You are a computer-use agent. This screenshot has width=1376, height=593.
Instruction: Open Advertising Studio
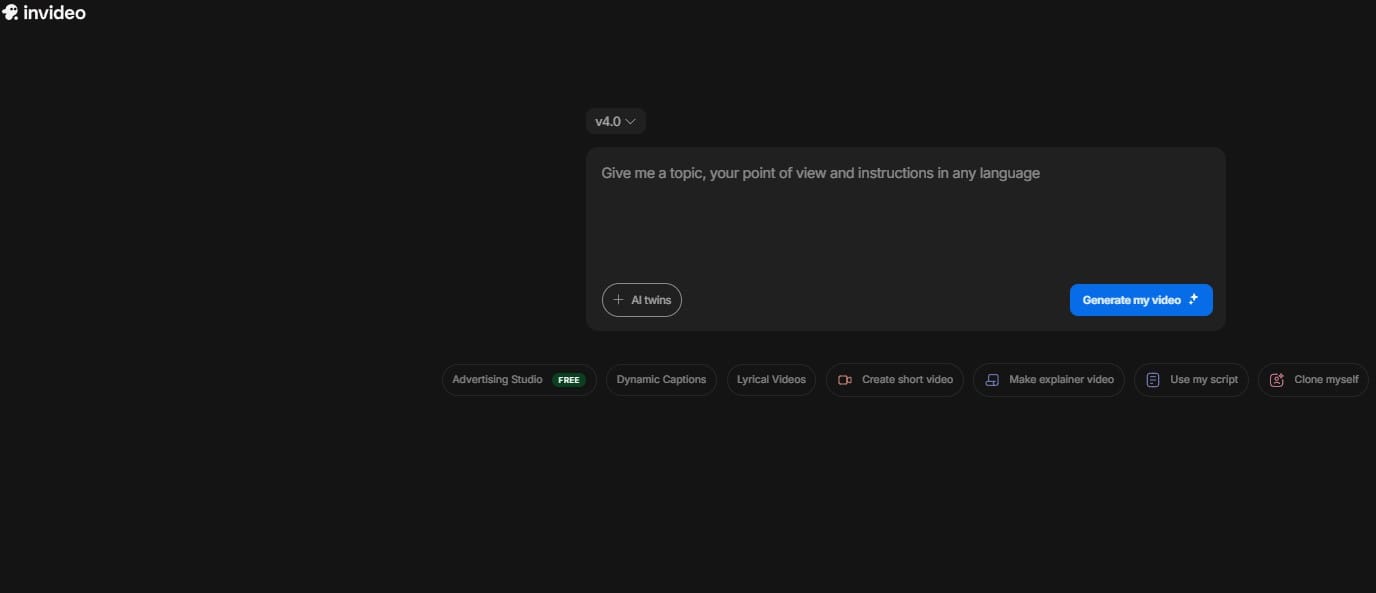(497, 380)
